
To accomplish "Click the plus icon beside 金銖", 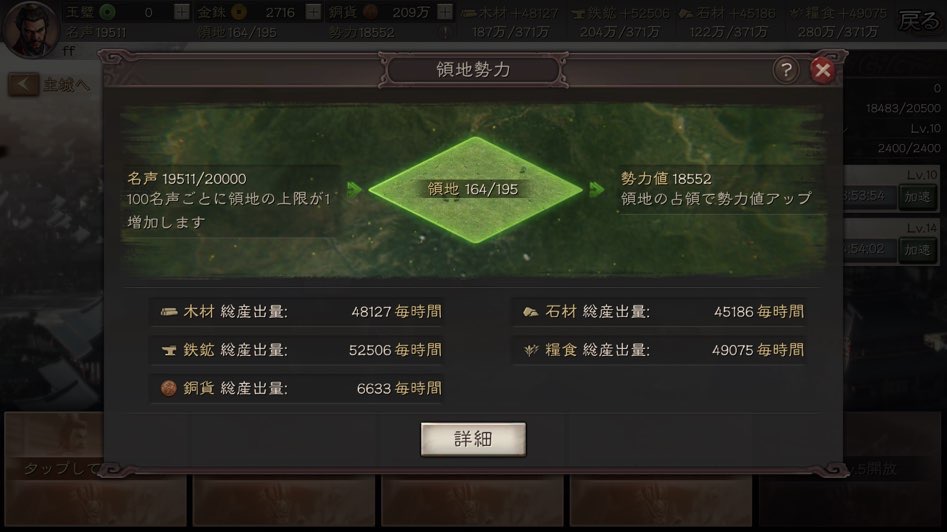I will point(313,11).
